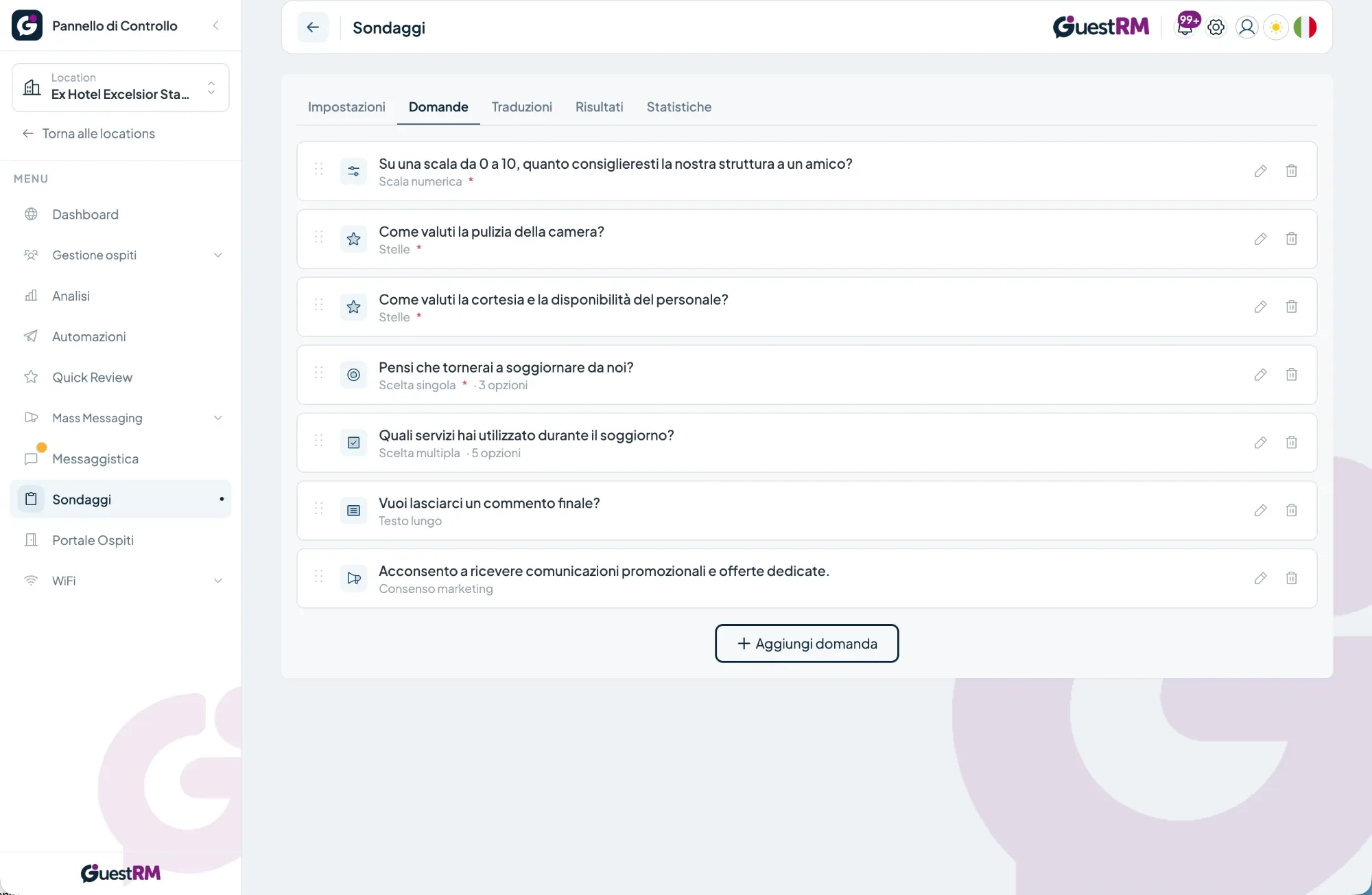Change language via Italian flag icon

[x=1305, y=27]
